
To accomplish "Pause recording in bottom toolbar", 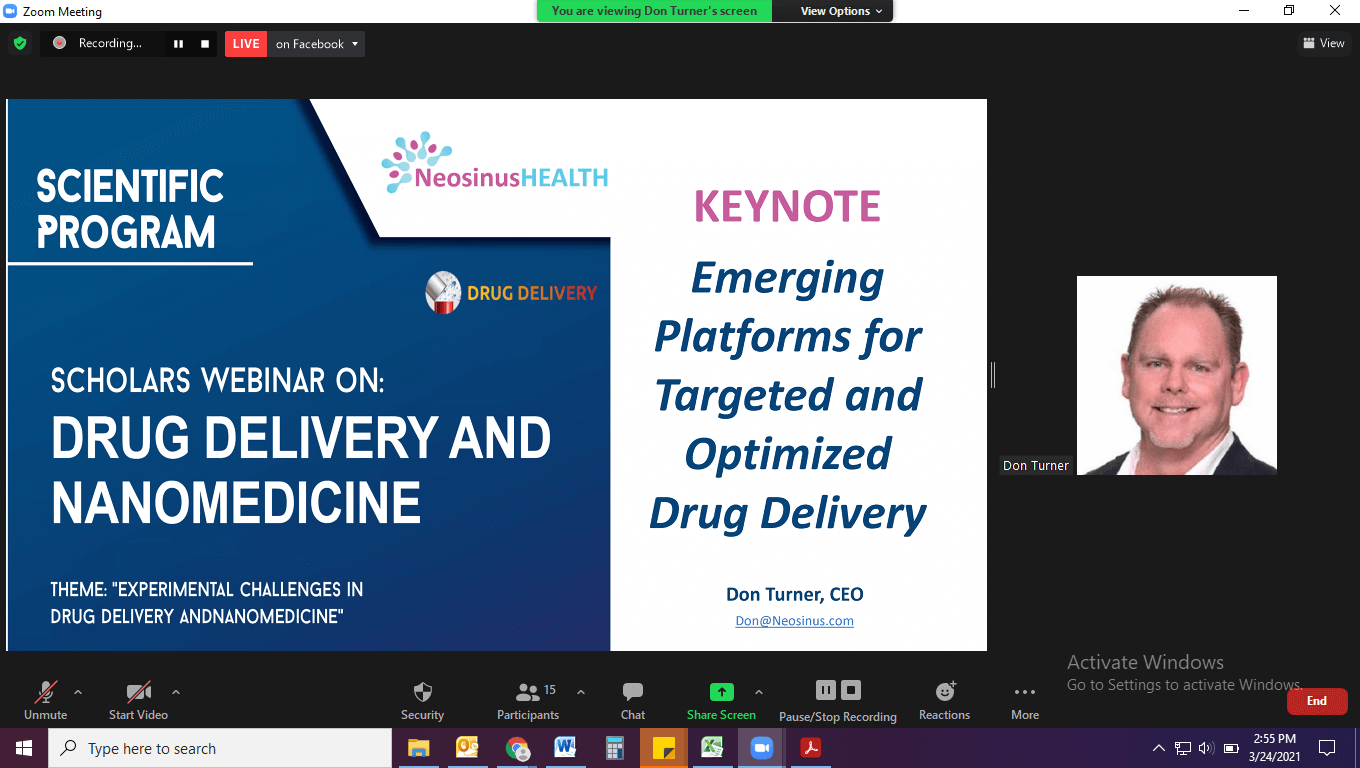I will pyautogui.click(x=825, y=690).
